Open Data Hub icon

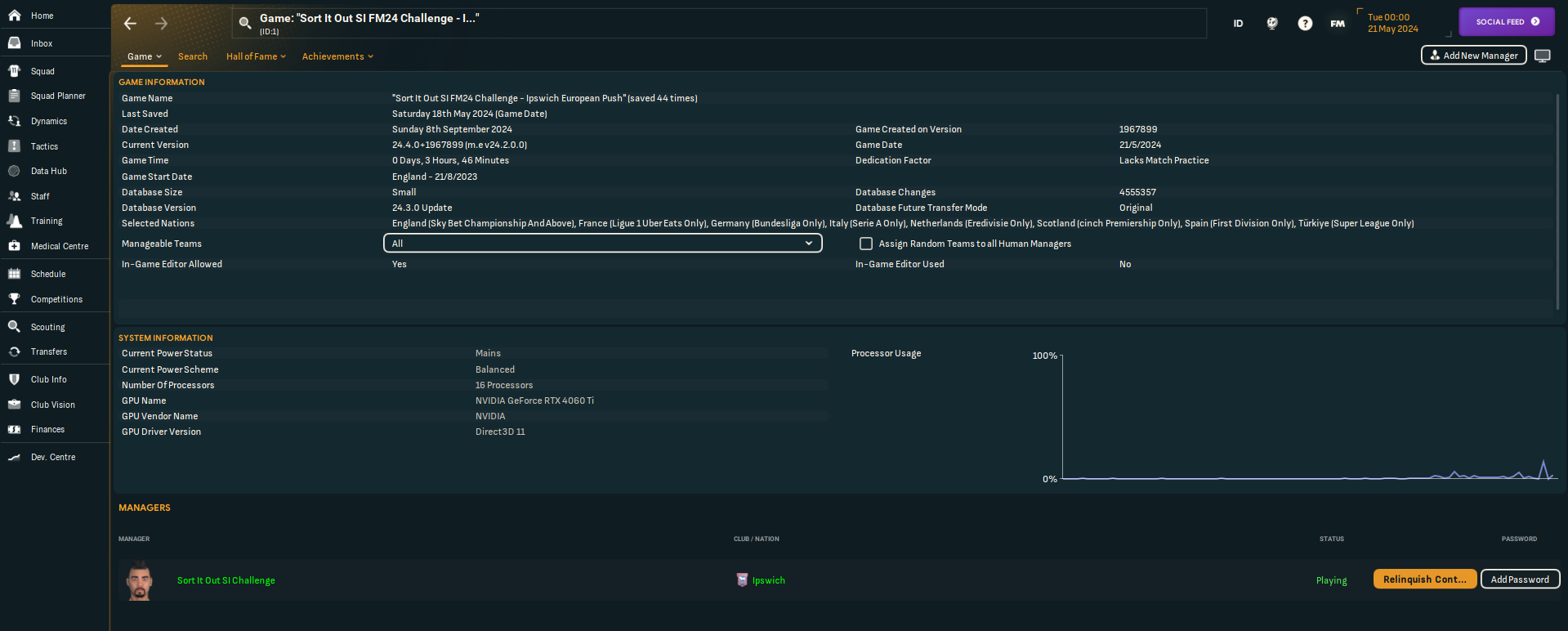14,171
